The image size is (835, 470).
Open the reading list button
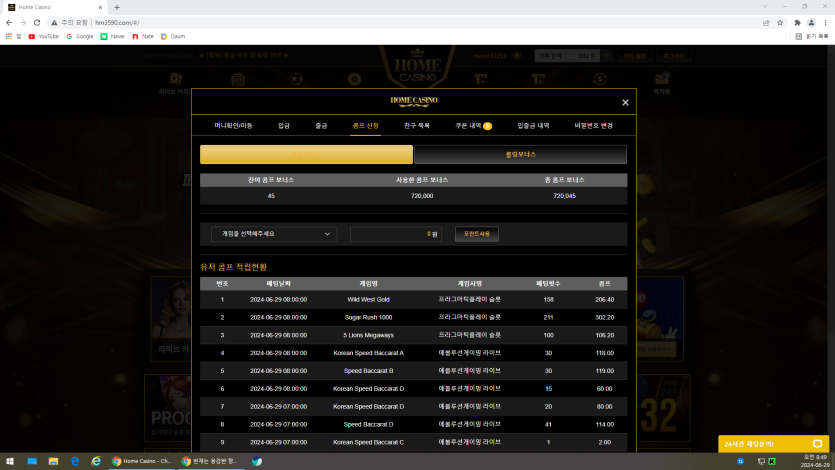pyautogui.click(x=812, y=36)
